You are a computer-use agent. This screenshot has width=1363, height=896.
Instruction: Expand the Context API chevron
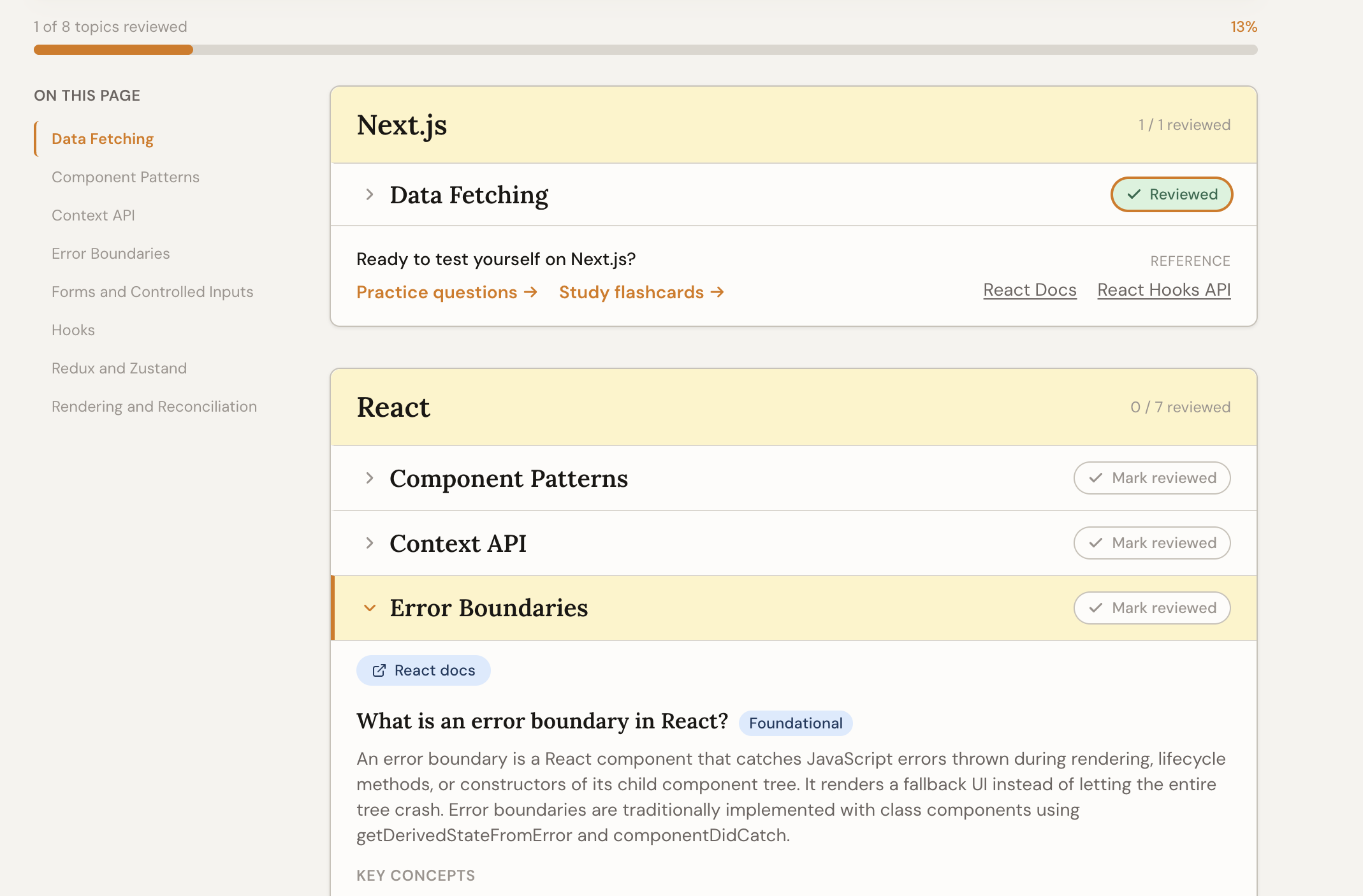tap(370, 543)
